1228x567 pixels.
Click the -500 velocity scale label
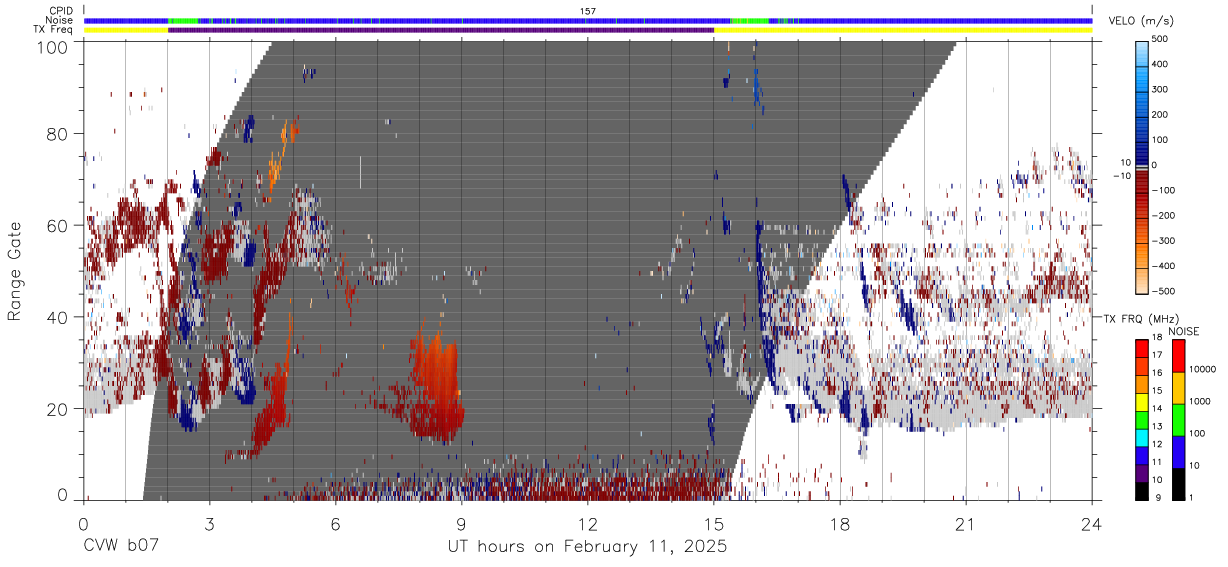(1166, 291)
